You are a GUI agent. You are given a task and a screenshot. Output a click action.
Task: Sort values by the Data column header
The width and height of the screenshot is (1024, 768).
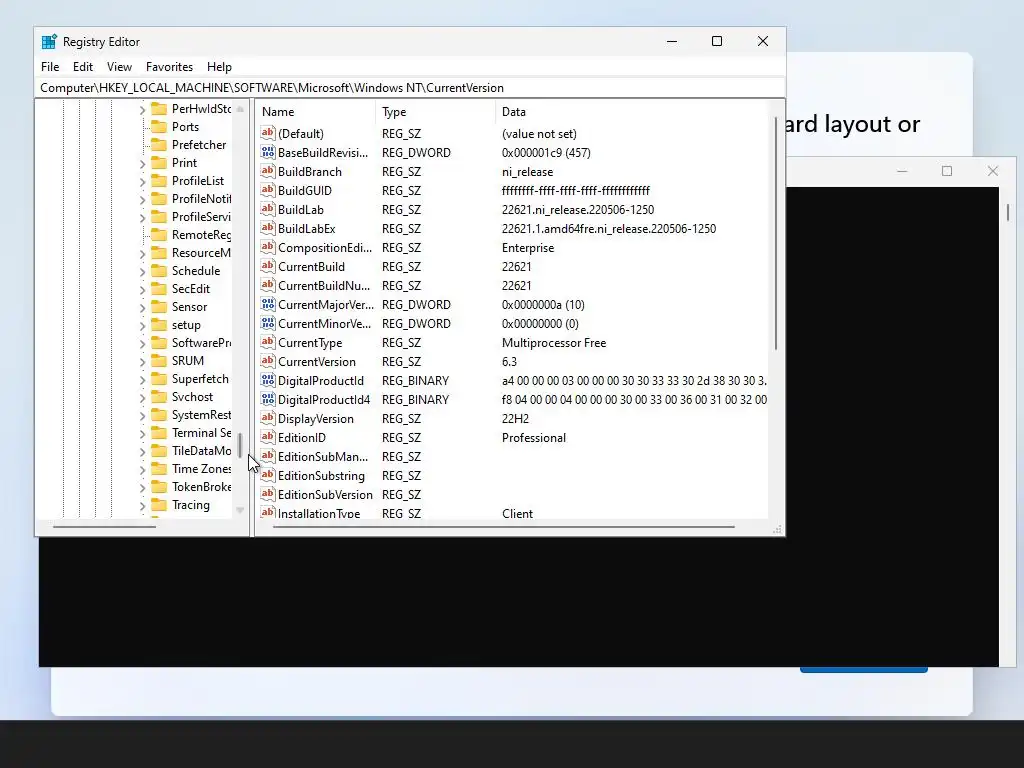632,112
